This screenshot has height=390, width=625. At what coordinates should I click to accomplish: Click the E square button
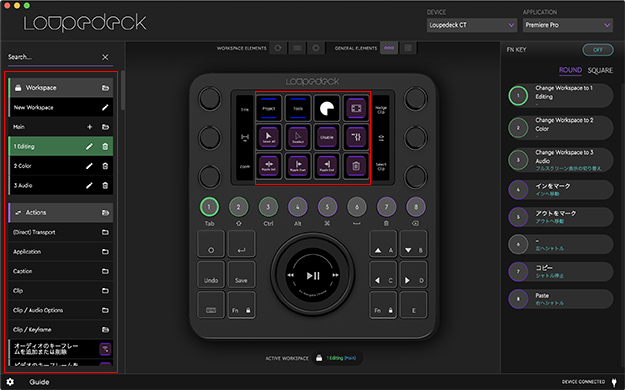pos(413,304)
